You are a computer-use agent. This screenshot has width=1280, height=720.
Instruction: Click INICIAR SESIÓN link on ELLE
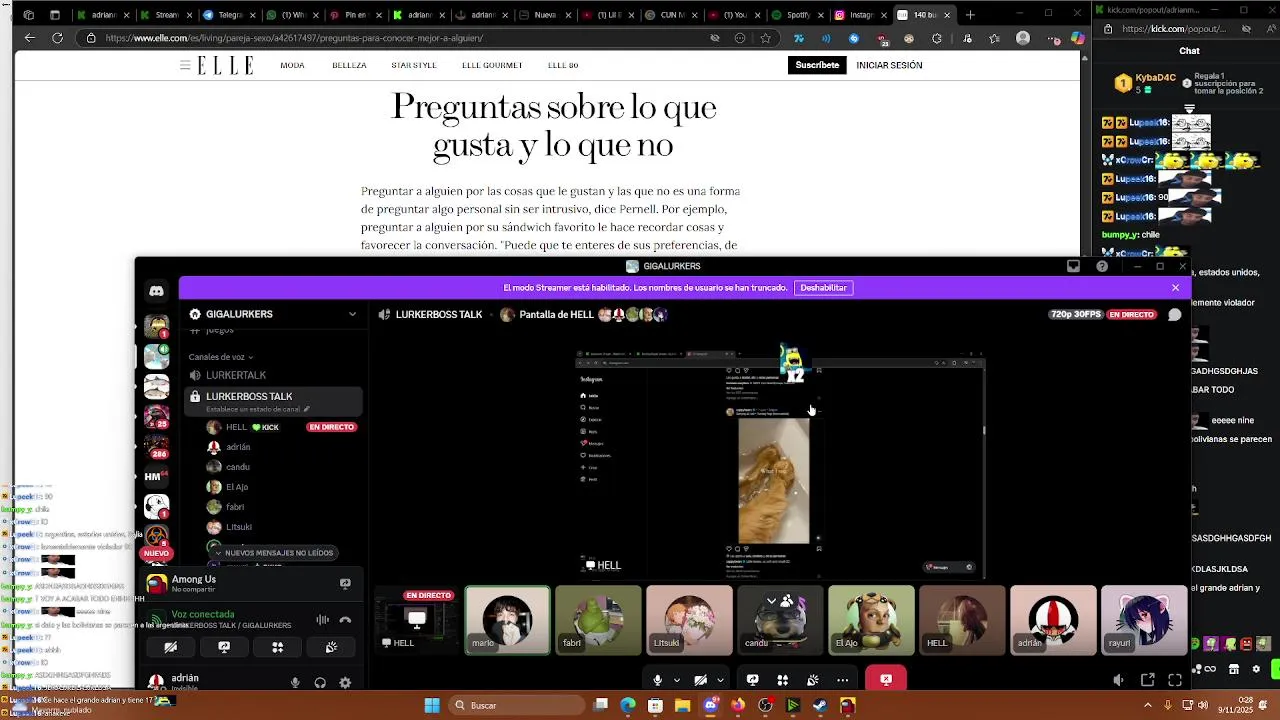(889, 65)
